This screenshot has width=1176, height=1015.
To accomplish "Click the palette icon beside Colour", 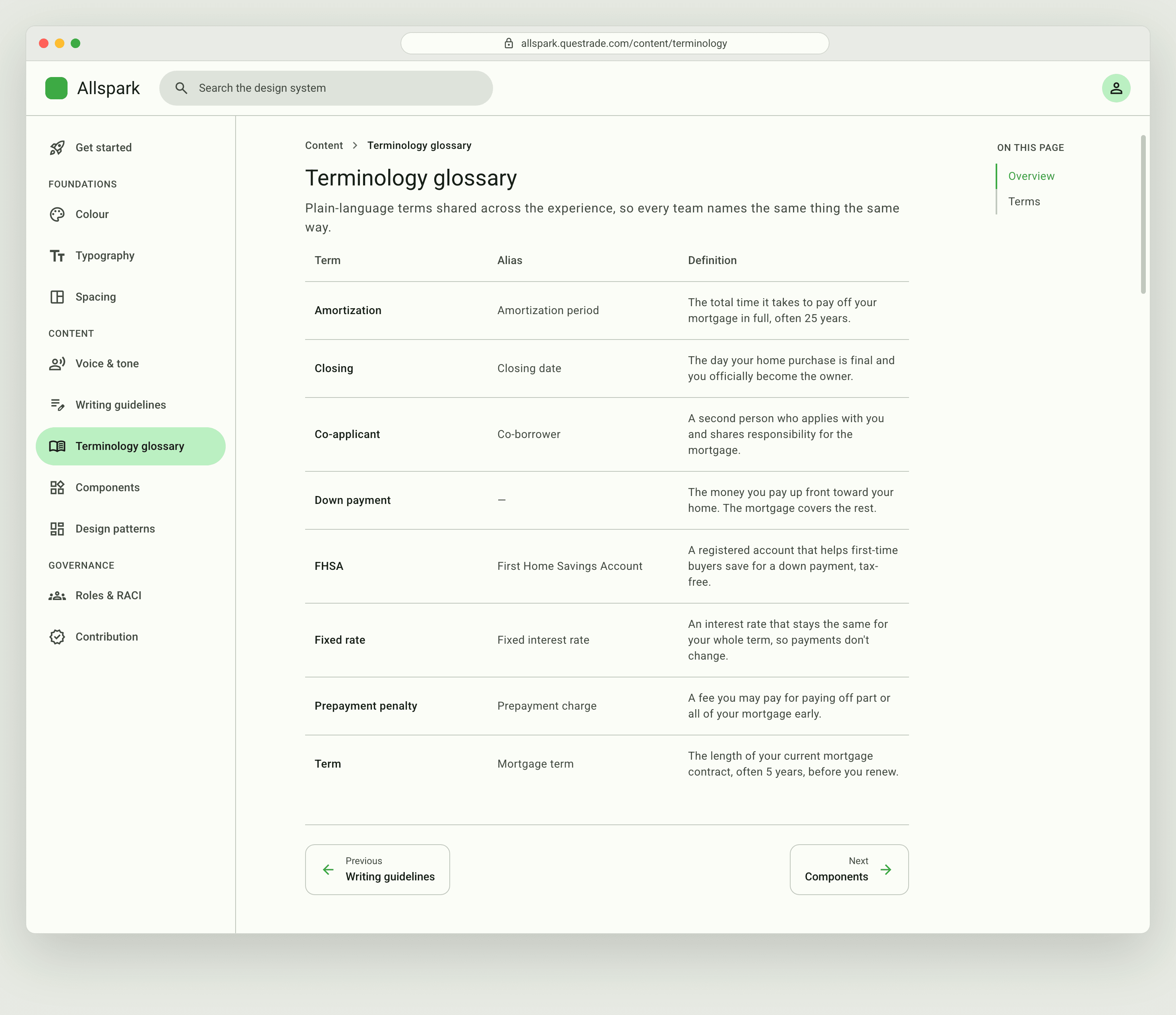I will pyautogui.click(x=57, y=214).
